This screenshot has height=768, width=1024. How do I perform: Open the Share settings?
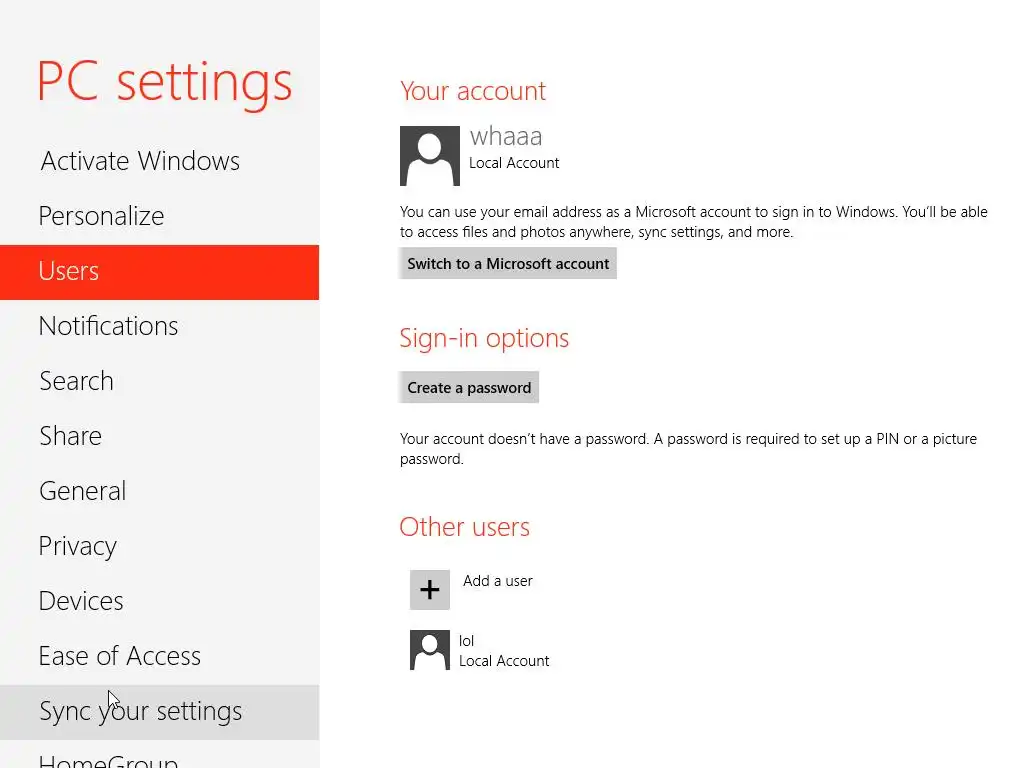(x=70, y=436)
